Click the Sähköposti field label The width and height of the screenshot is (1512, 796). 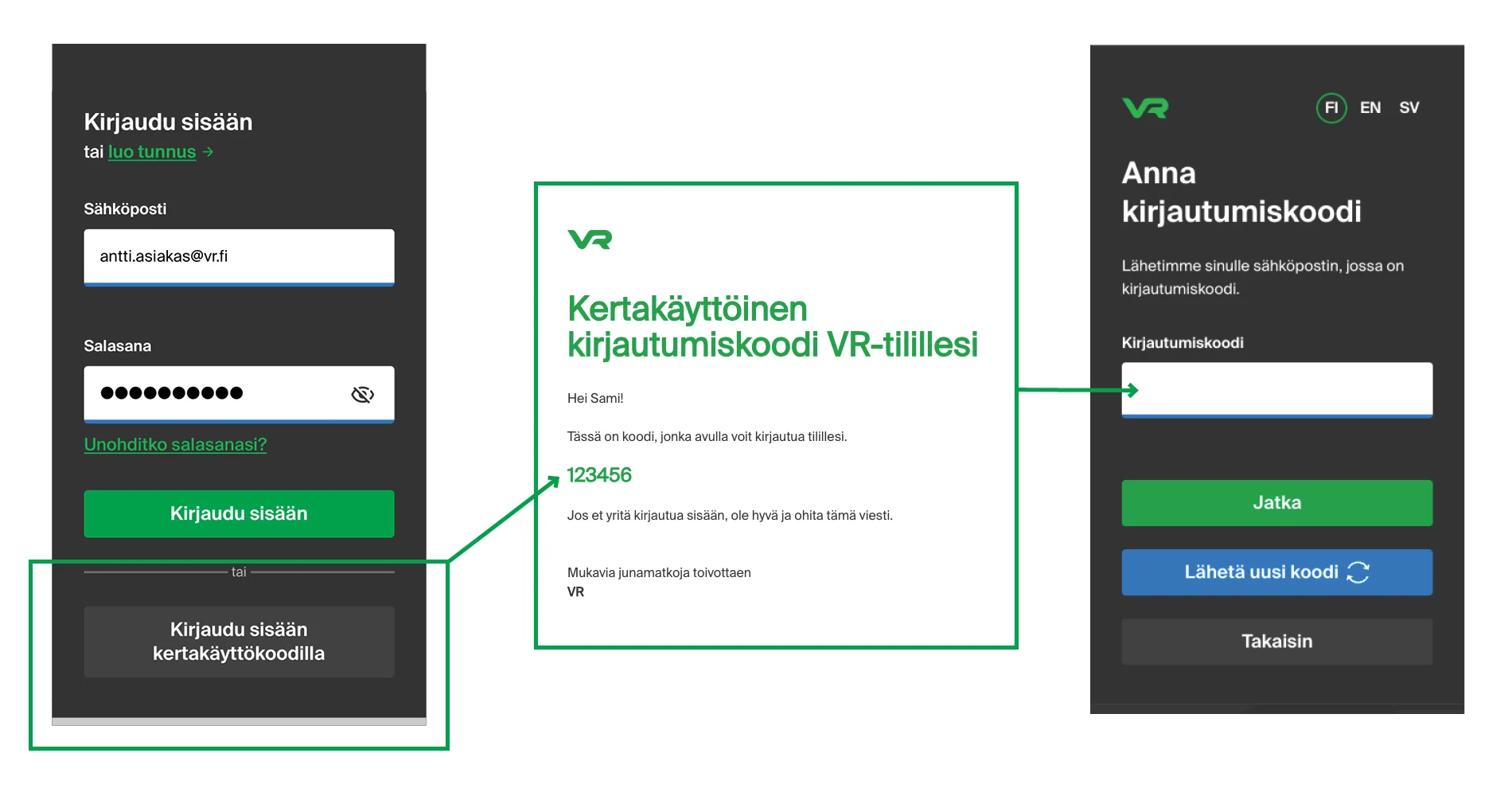(125, 209)
